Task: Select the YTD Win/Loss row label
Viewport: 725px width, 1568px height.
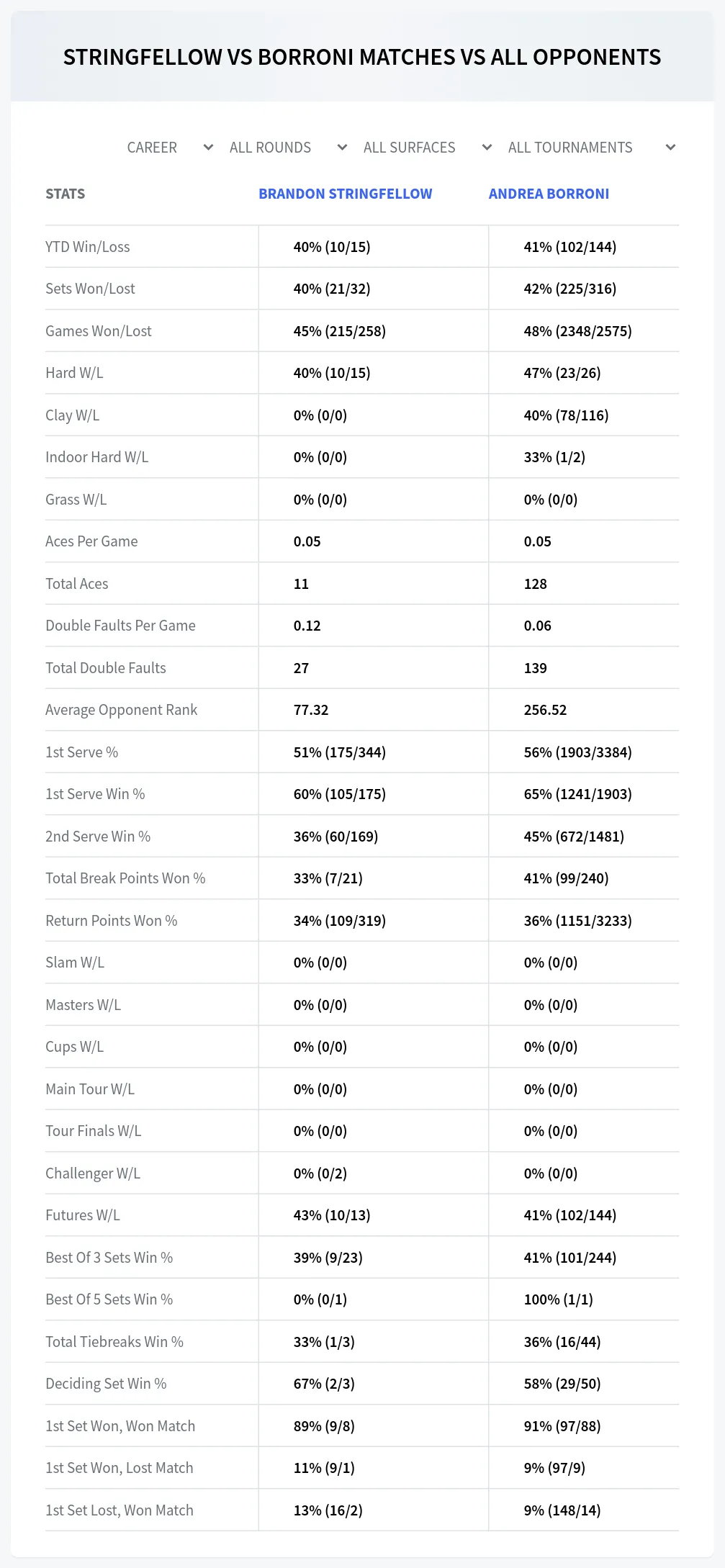Action: 88,247
